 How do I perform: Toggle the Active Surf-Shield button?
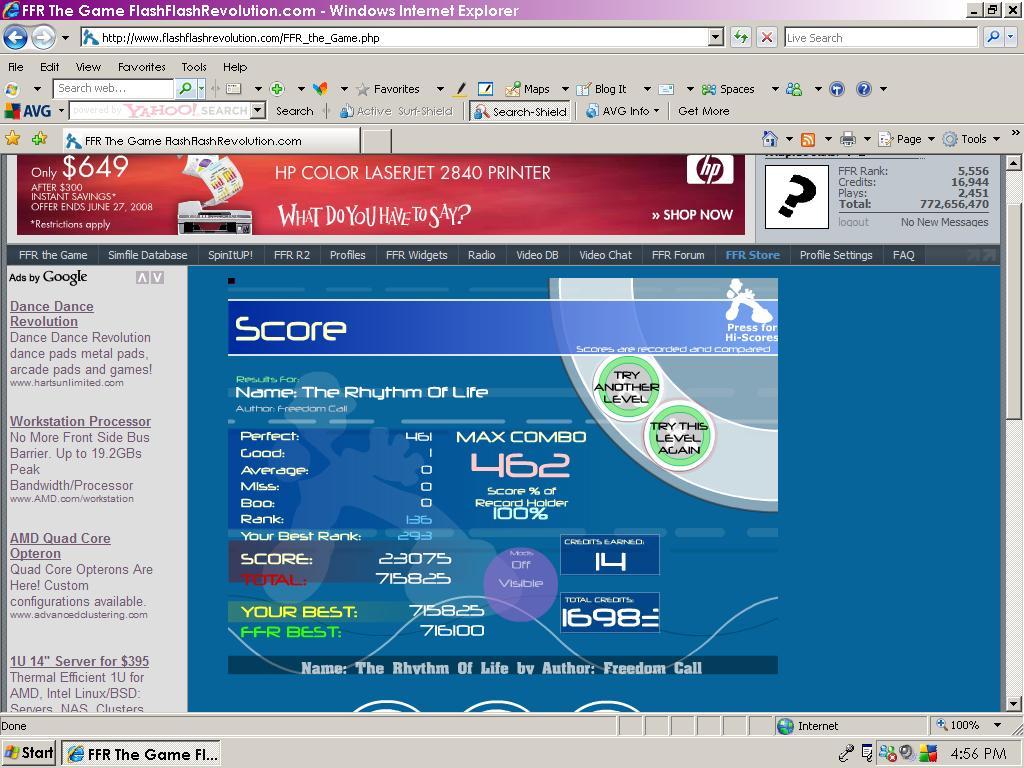tap(396, 112)
